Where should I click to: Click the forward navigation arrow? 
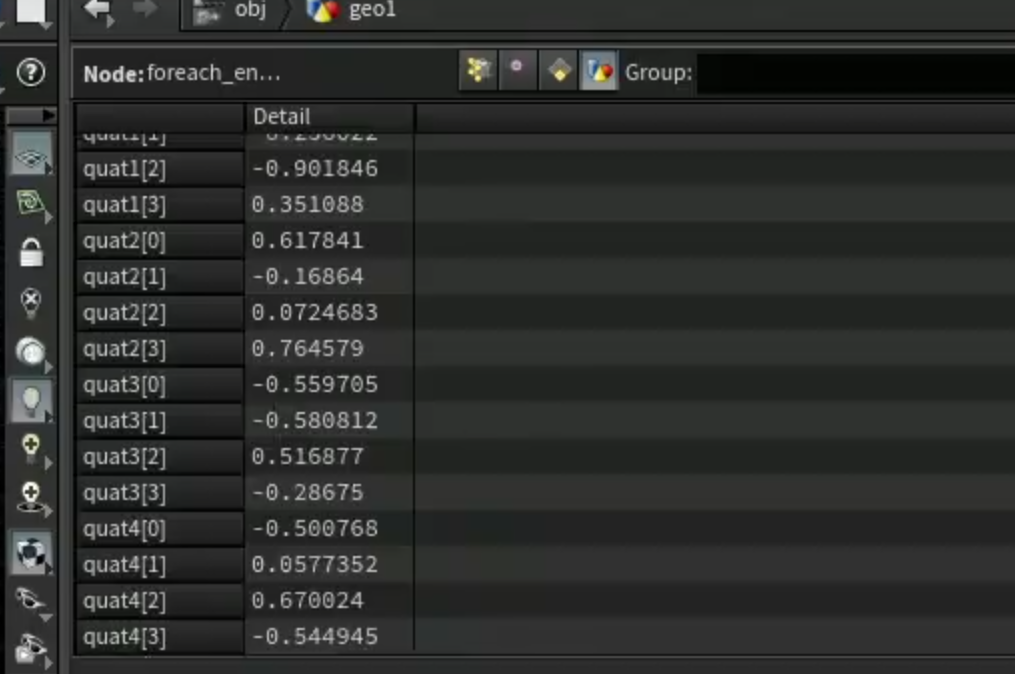tap(144, 9)
